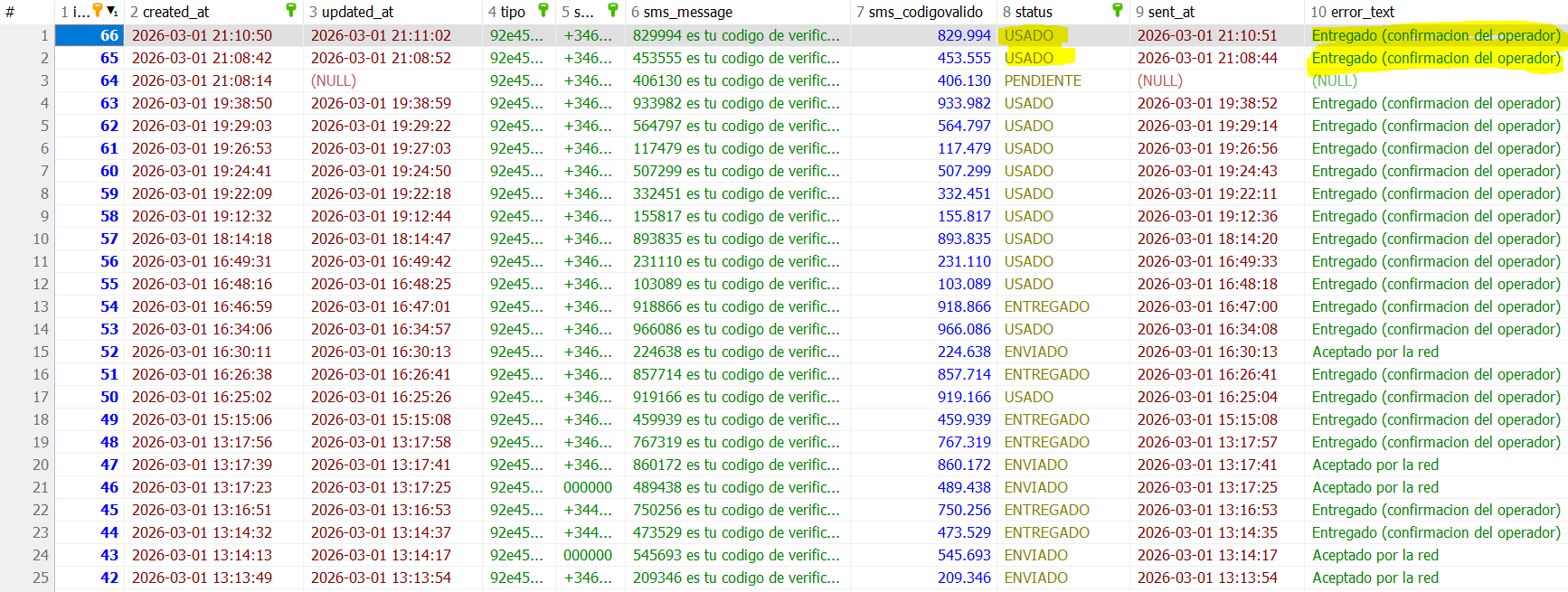
Task: Click the ENTREGADO status in row 13
Action: [1047, 306]
